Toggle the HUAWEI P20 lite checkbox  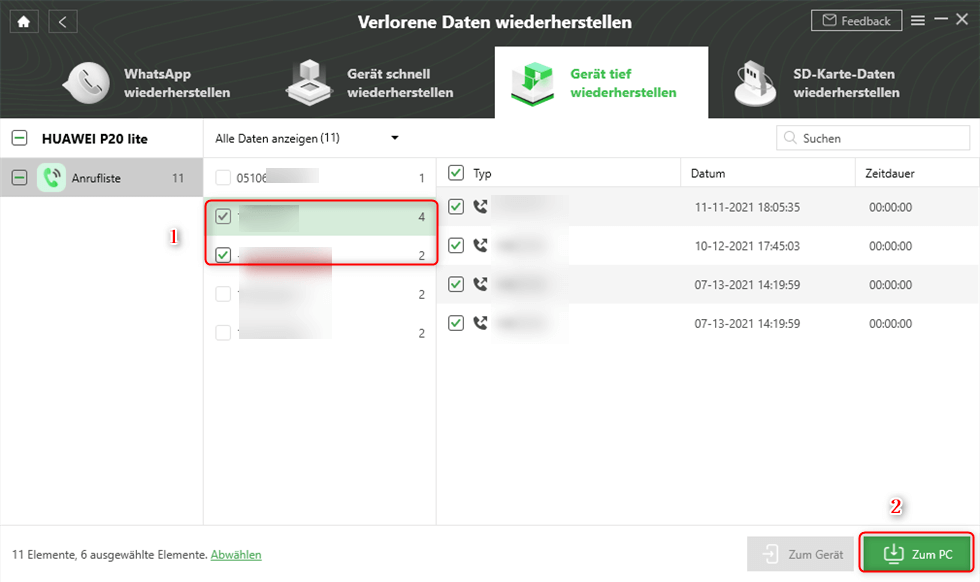coord(19,139)
